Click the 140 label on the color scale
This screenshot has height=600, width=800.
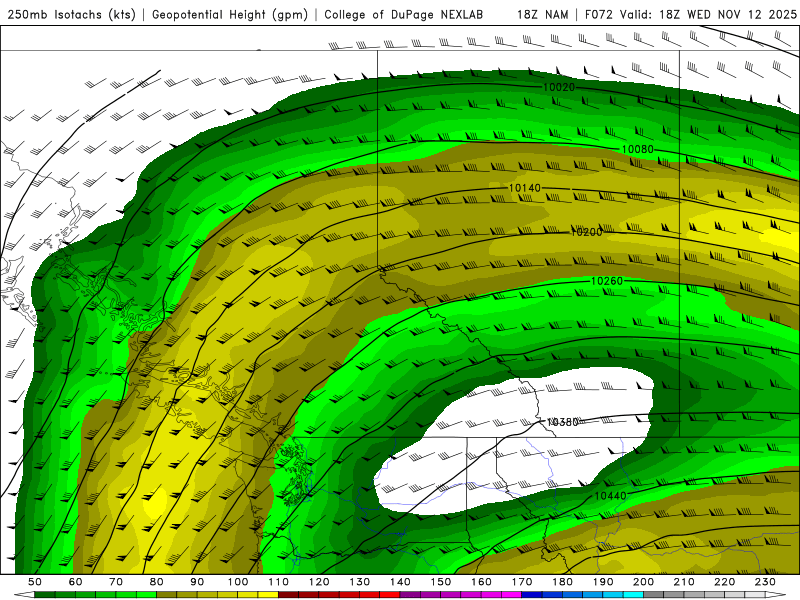[401, 582]
